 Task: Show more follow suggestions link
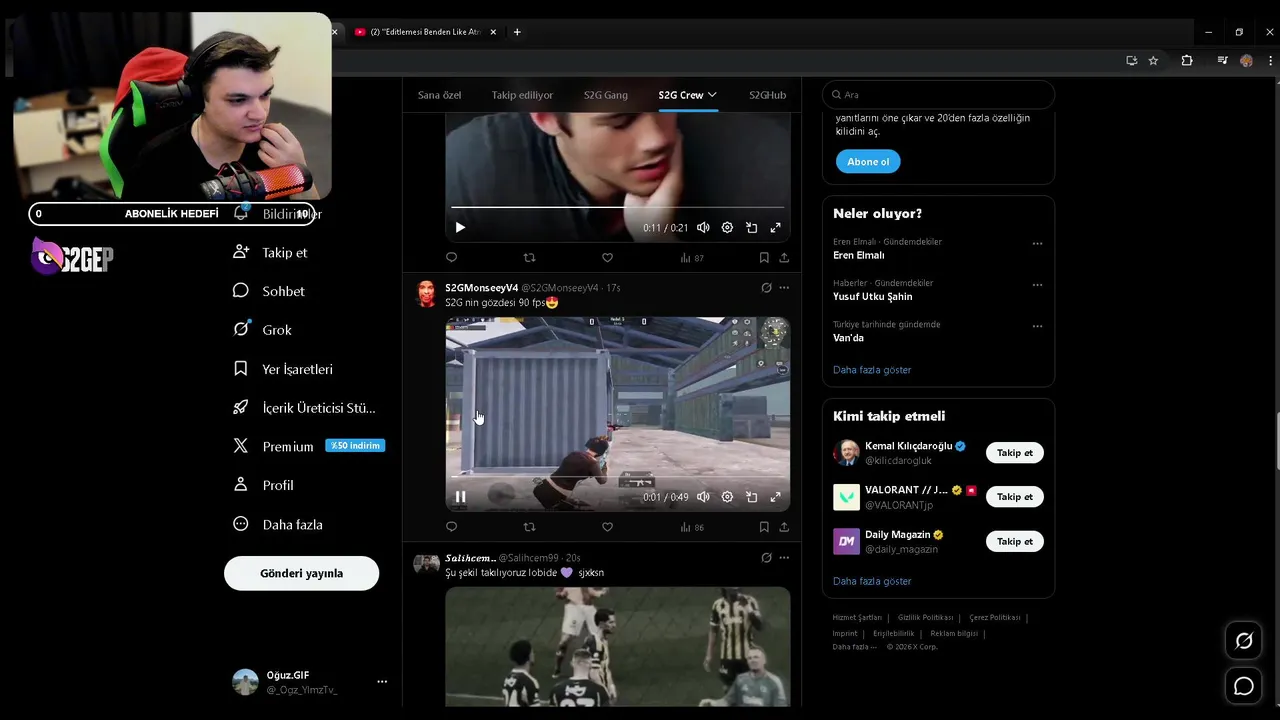(872, 581)
